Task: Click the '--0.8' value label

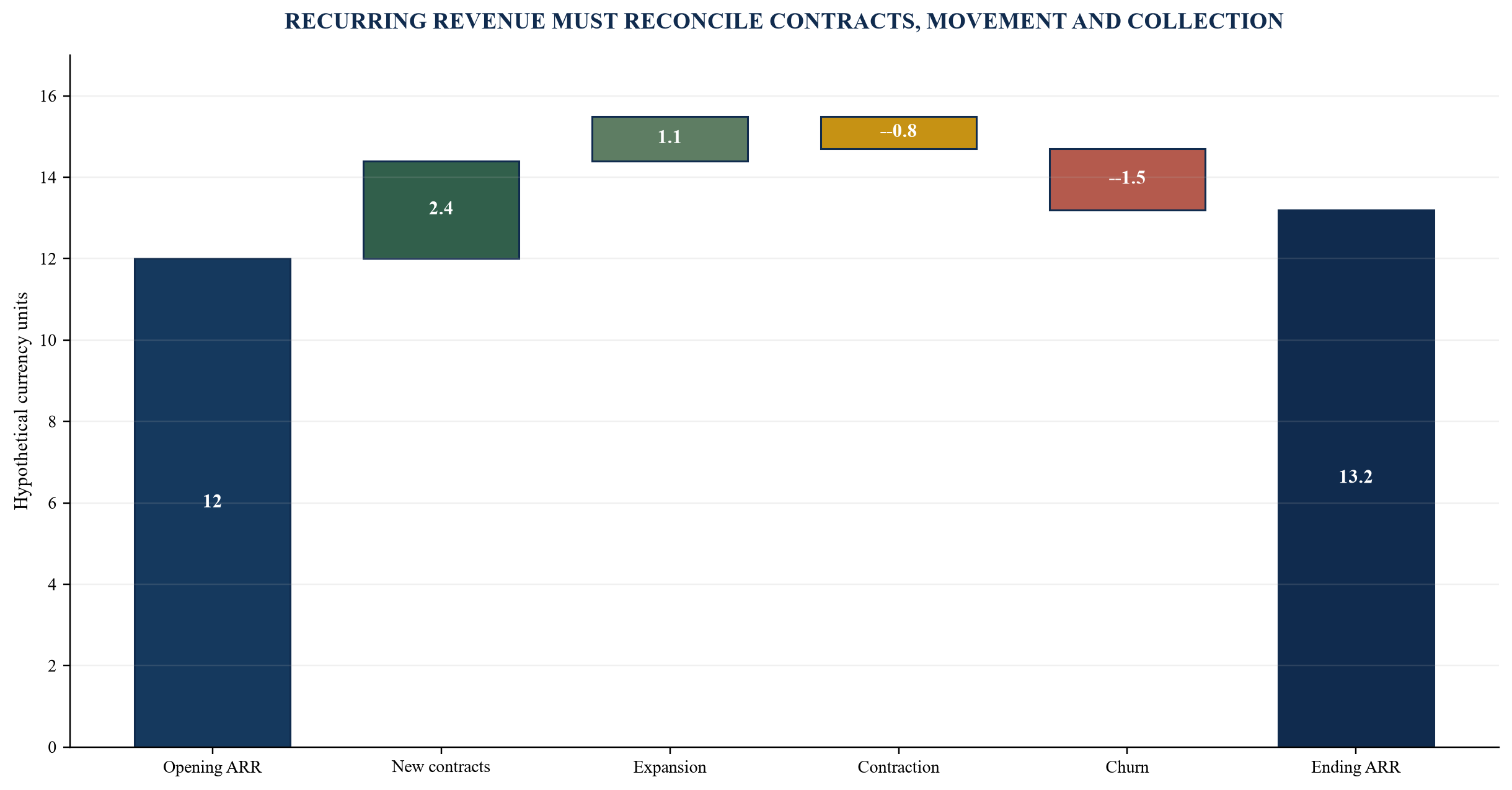Action: (898, 131)
